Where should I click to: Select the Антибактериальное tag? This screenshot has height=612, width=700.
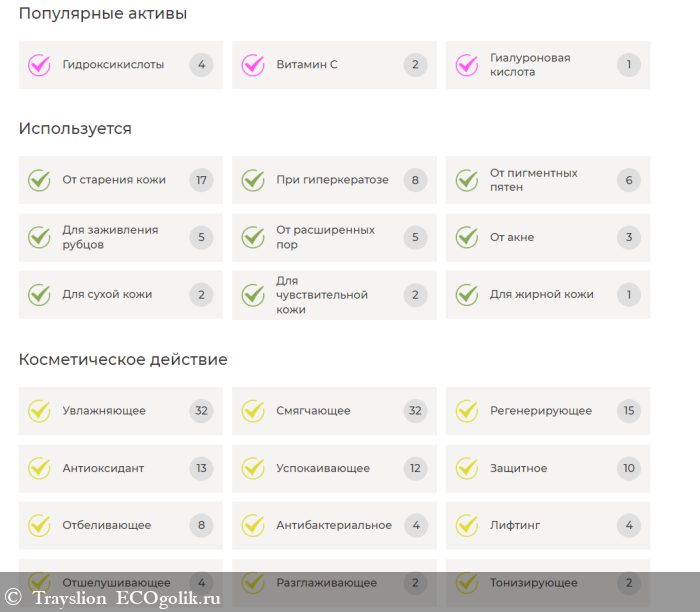tap(334, 525)
